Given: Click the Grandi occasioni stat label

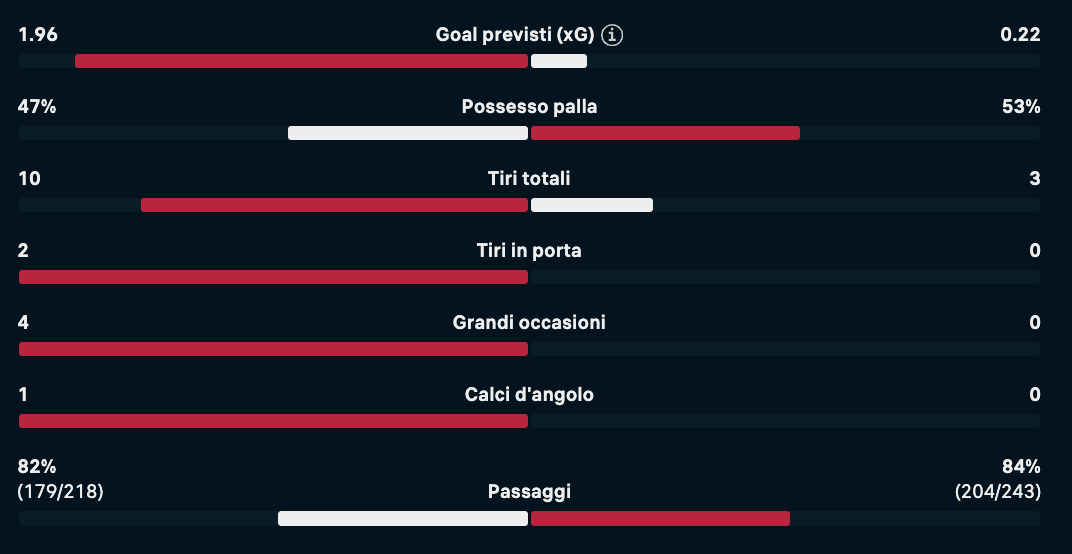Looking at the screenshot, I should coord(529,323).
